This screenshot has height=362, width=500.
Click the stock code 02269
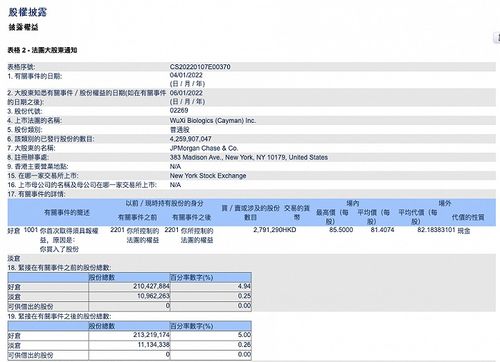[x=179, y=110]
